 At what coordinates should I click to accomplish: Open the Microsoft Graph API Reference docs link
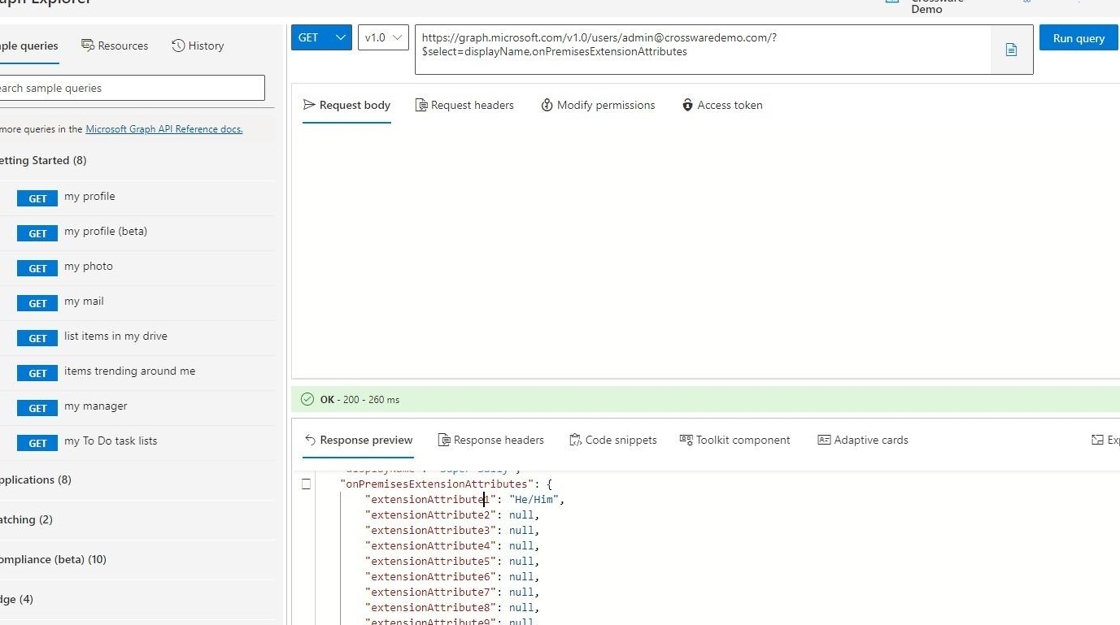[x=164, y=129]
